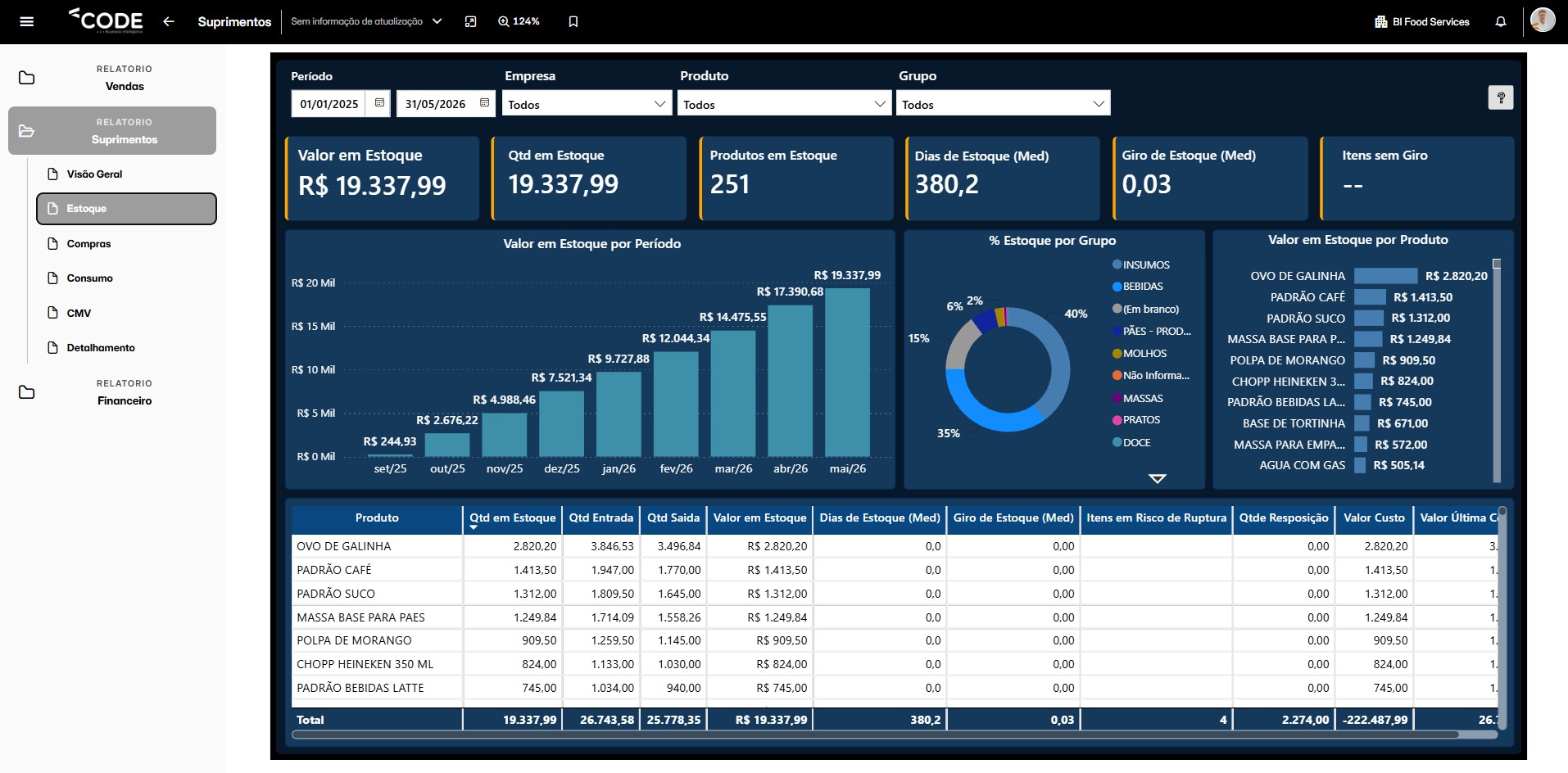The image size is (1568, 773).
Task: Click the OVO DE GALINHA bar
Action: pos(1385,276)
